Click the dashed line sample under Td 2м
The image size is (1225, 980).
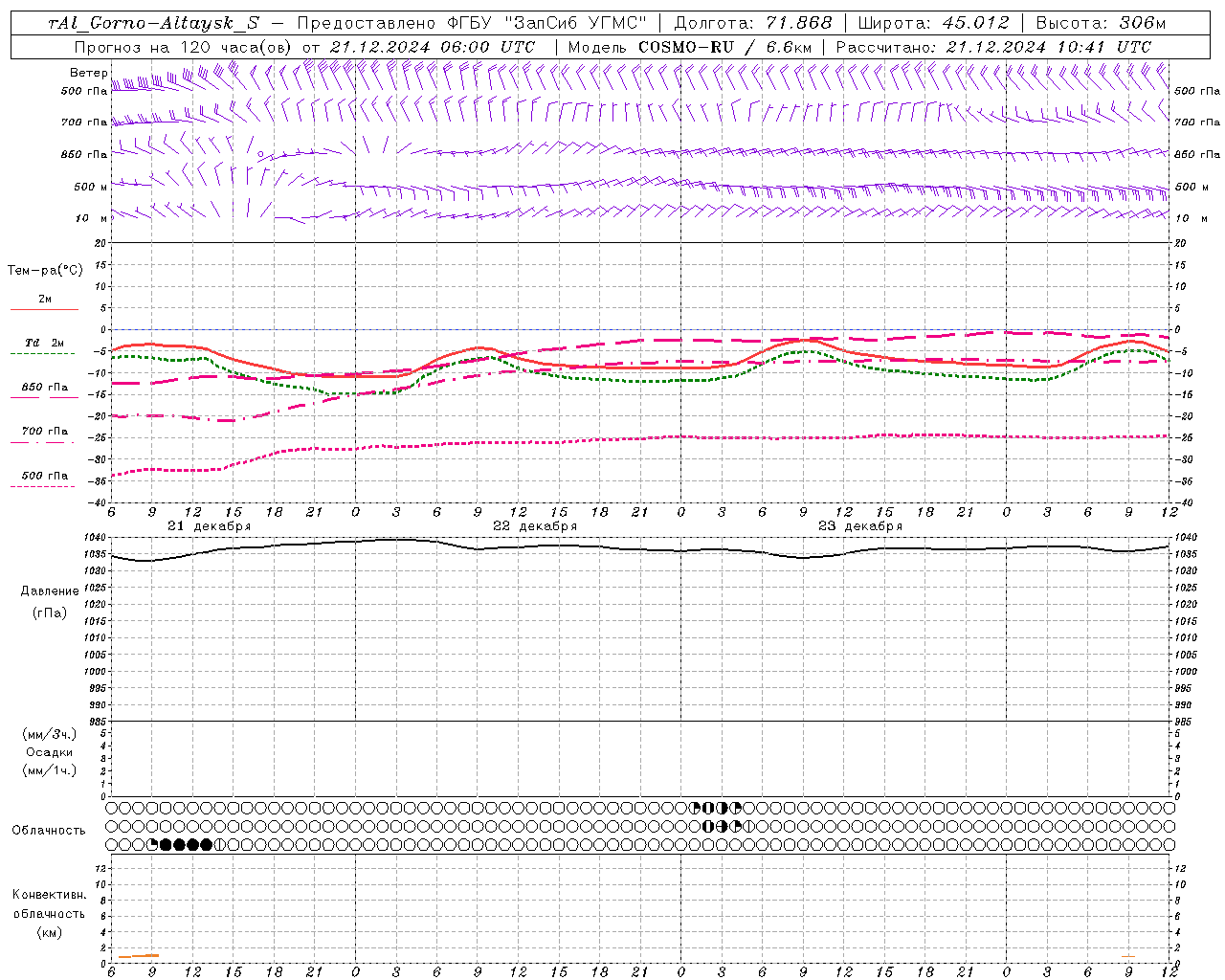pyautogui.click(x=44, y=354)
